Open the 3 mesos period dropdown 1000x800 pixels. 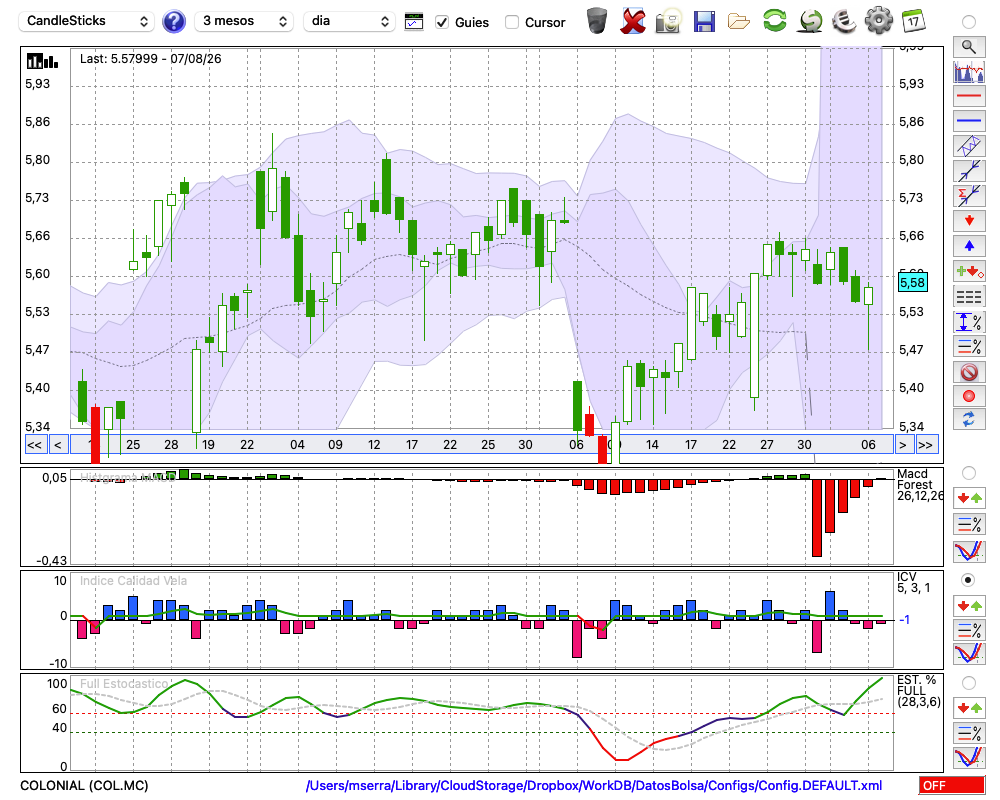pyautogui.click(x=244, y=21)
